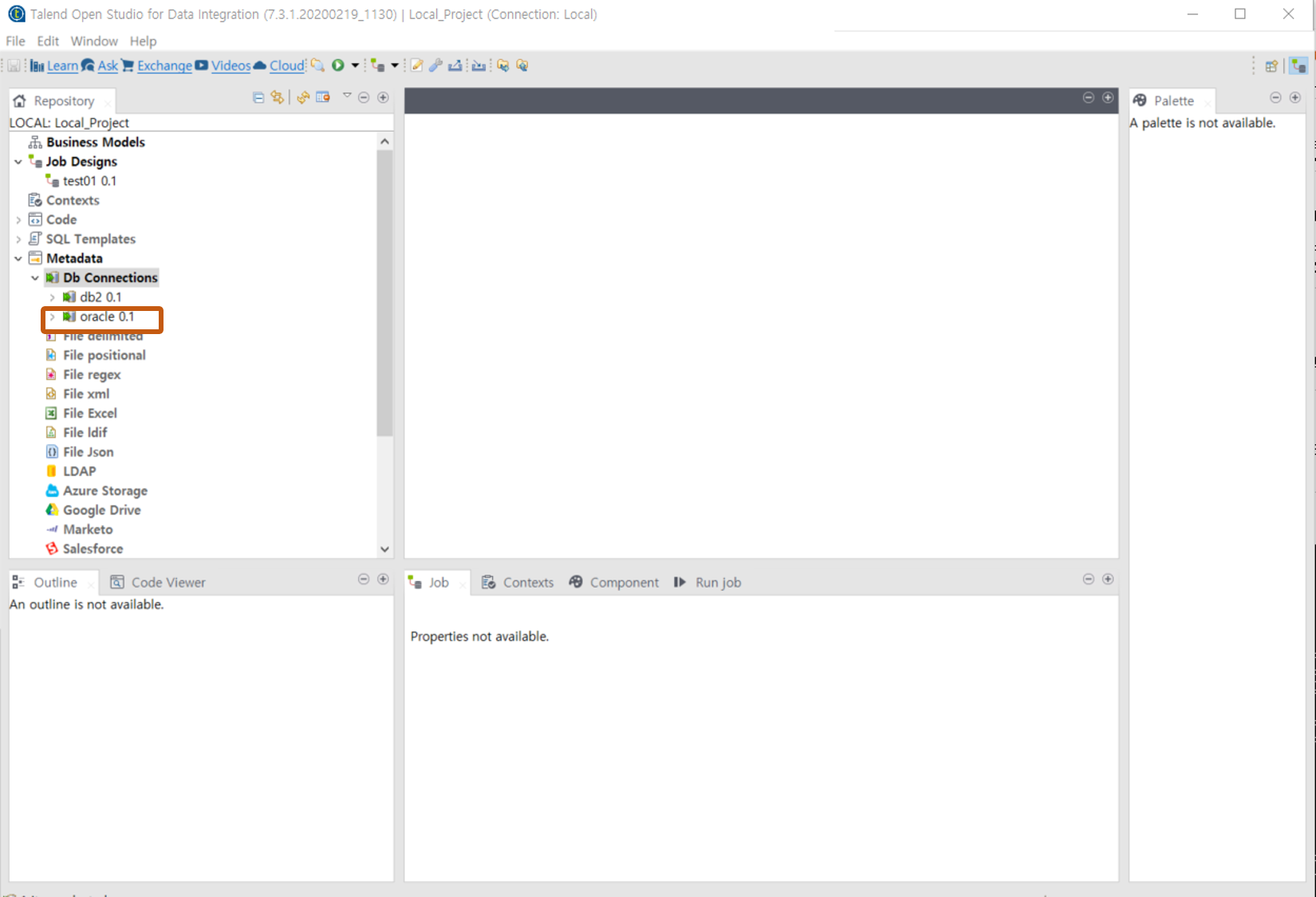This screenshot has width=1316, height=897.
Task: Click the green Run button in the toolbar
Action: tap(338, 65)
